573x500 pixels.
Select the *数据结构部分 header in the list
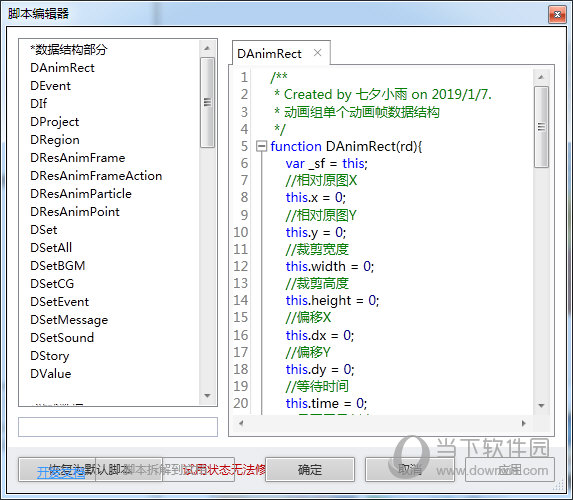coord(69,49)
